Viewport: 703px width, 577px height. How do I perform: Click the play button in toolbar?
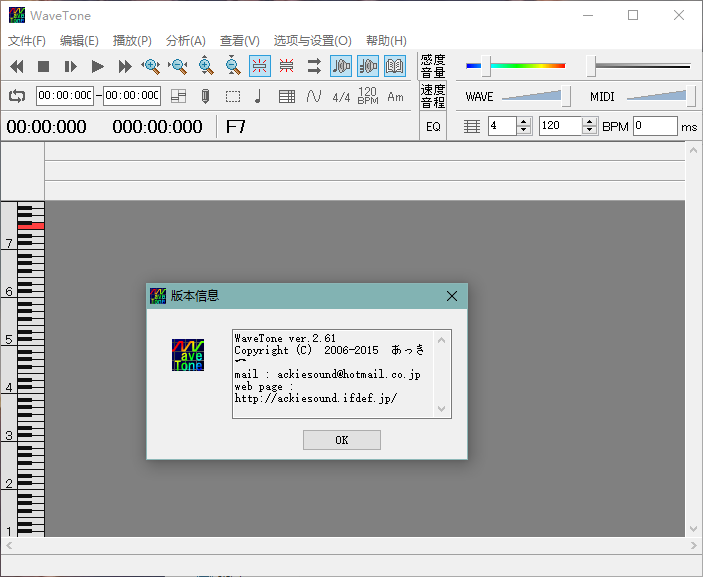pos(97,67)
